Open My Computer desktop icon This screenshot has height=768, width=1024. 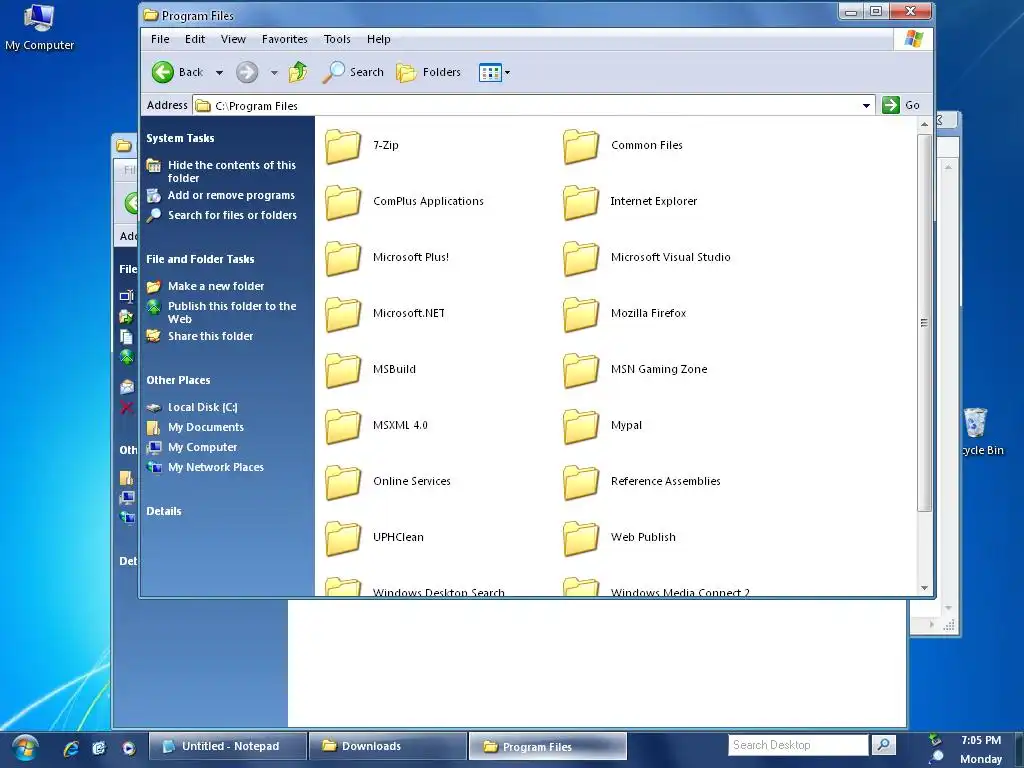[x=39, y=27]
